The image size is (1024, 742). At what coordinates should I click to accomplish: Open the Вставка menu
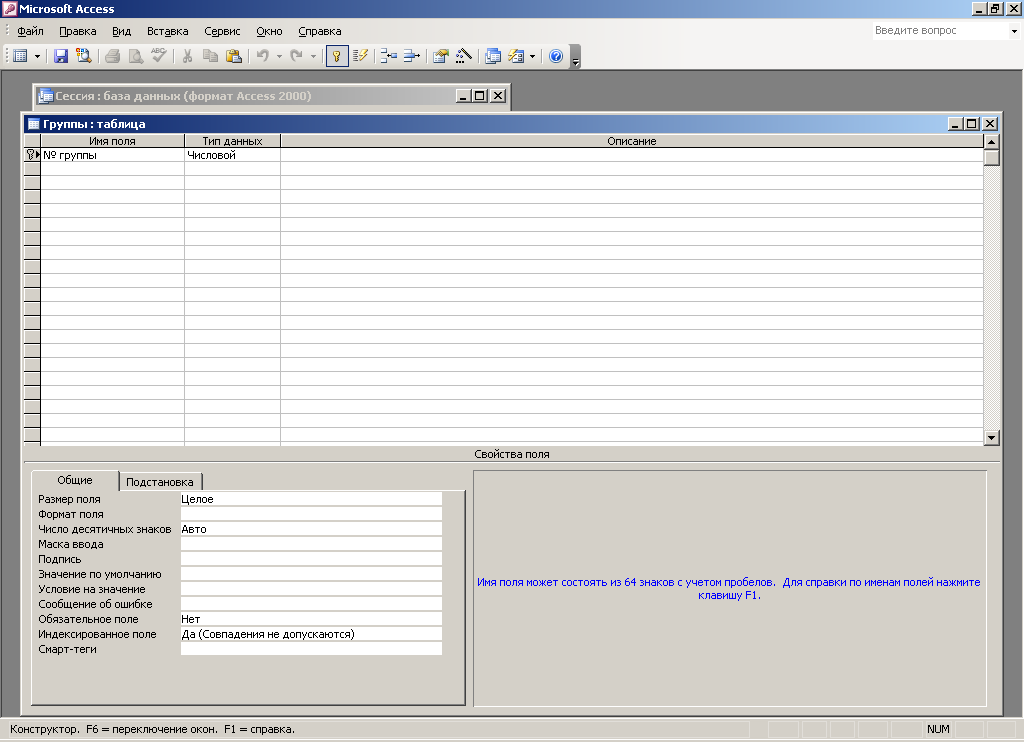point(167,31)
